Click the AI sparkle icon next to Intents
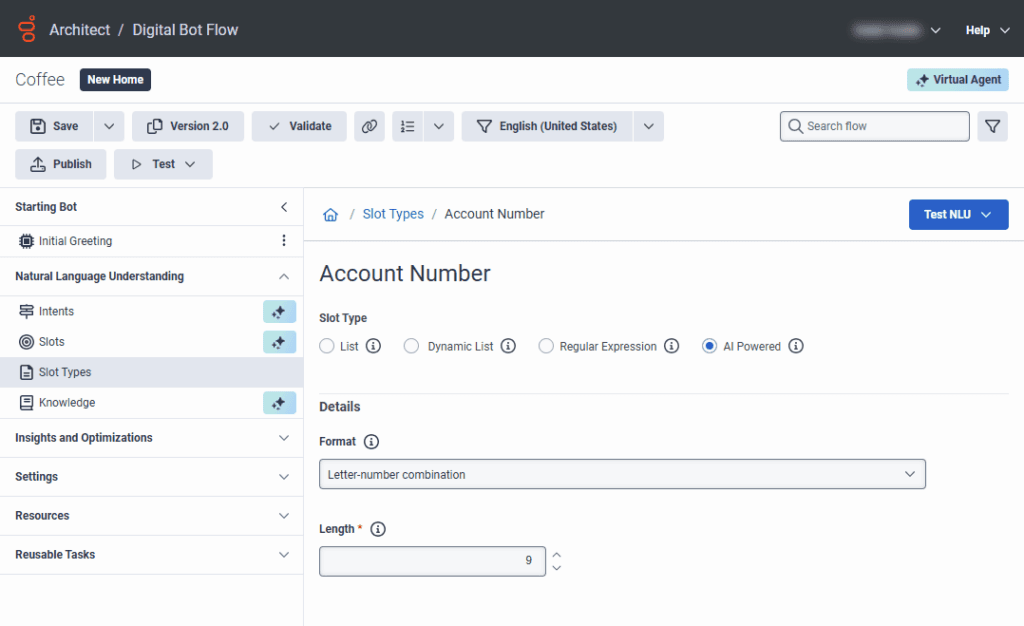Screen dimensions: 1024x626 279,312
